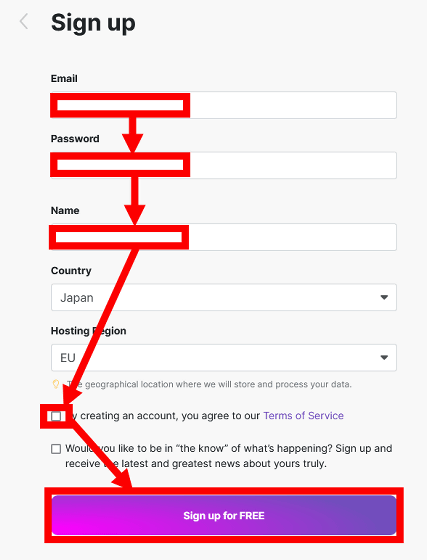
Task: Open the Terms of Service link
Action: (303, 416)
